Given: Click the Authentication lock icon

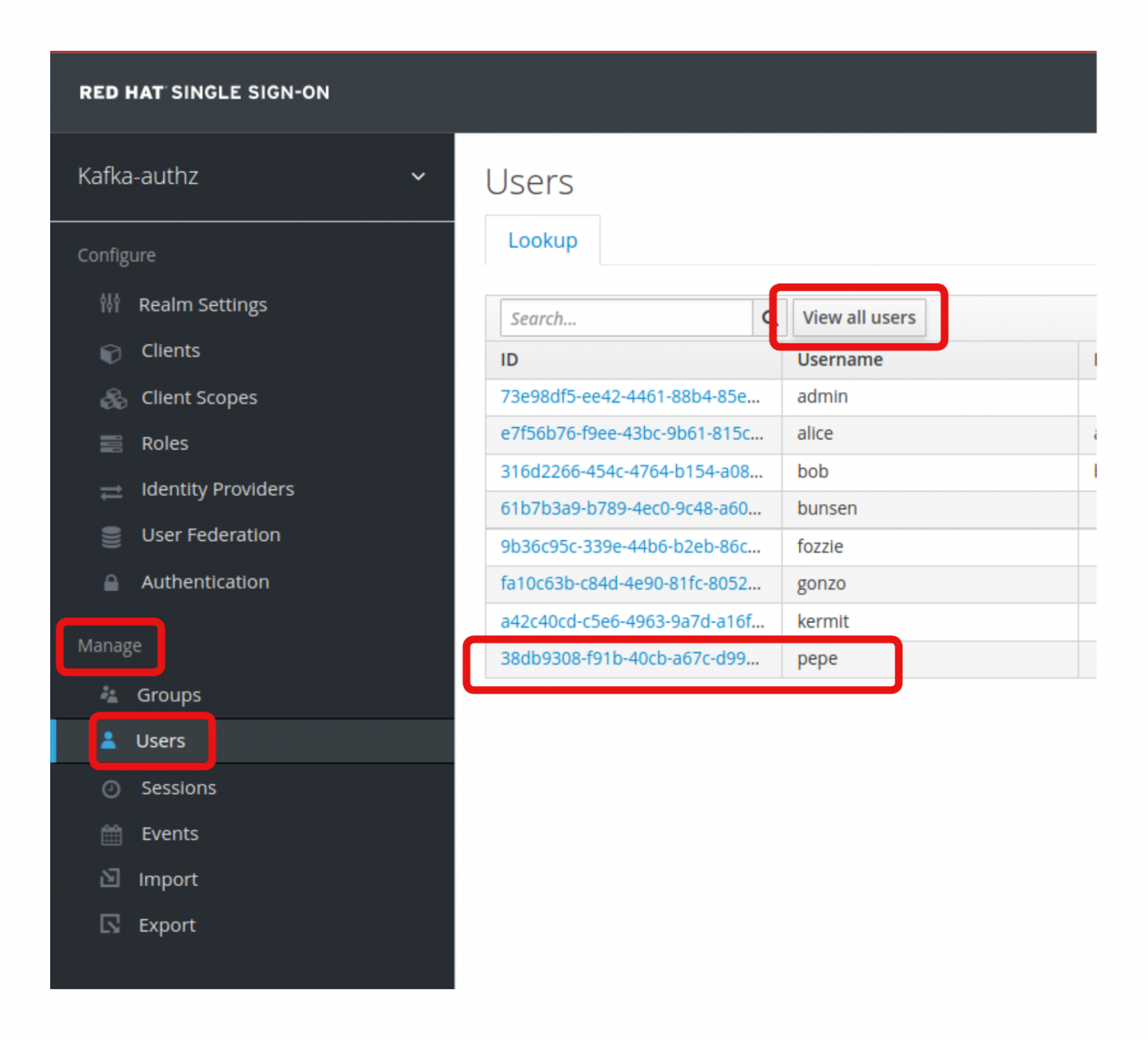Looking at the screenshot, I should coord(111,583).
